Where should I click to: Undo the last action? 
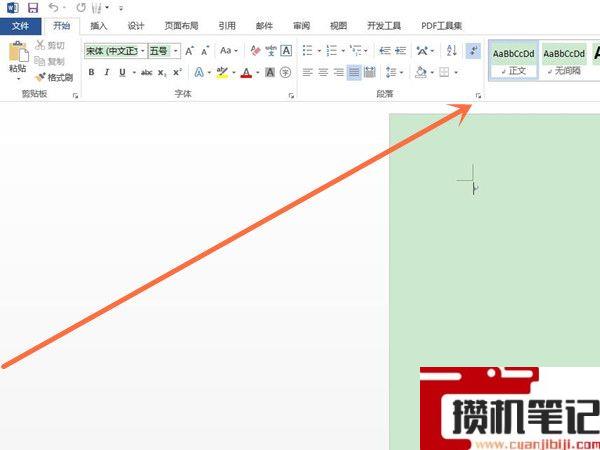54,8
